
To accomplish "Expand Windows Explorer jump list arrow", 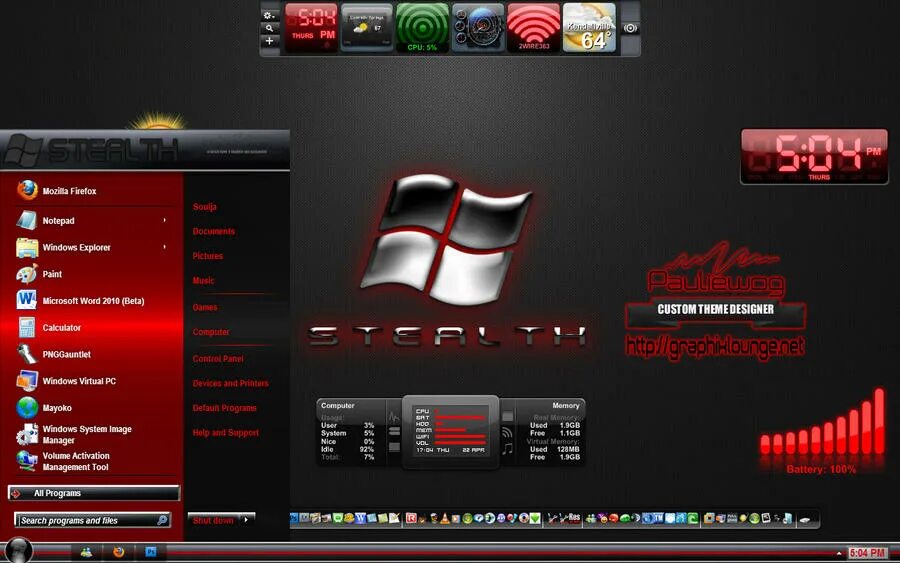I will (x=165, y=247).
